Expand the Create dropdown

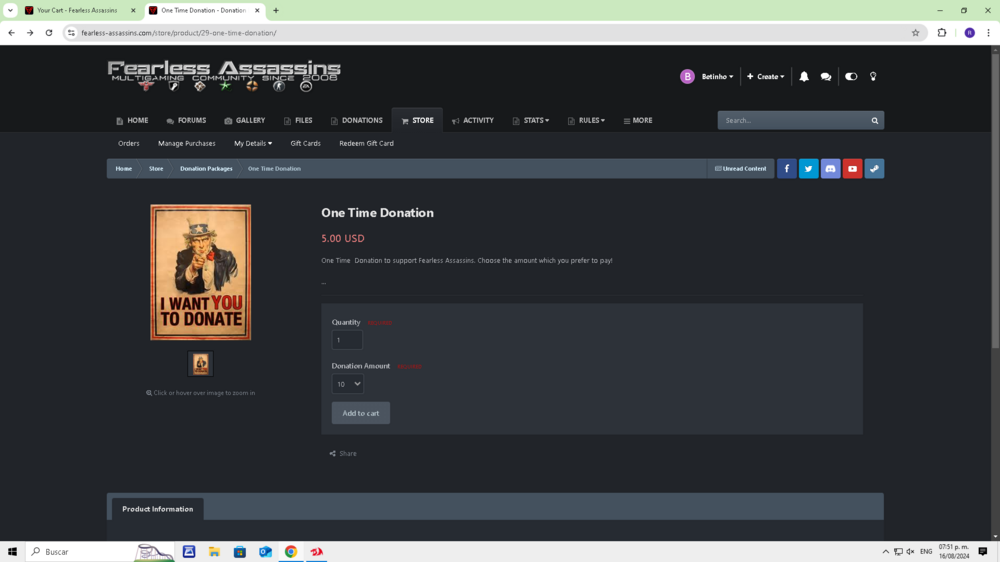766,77
